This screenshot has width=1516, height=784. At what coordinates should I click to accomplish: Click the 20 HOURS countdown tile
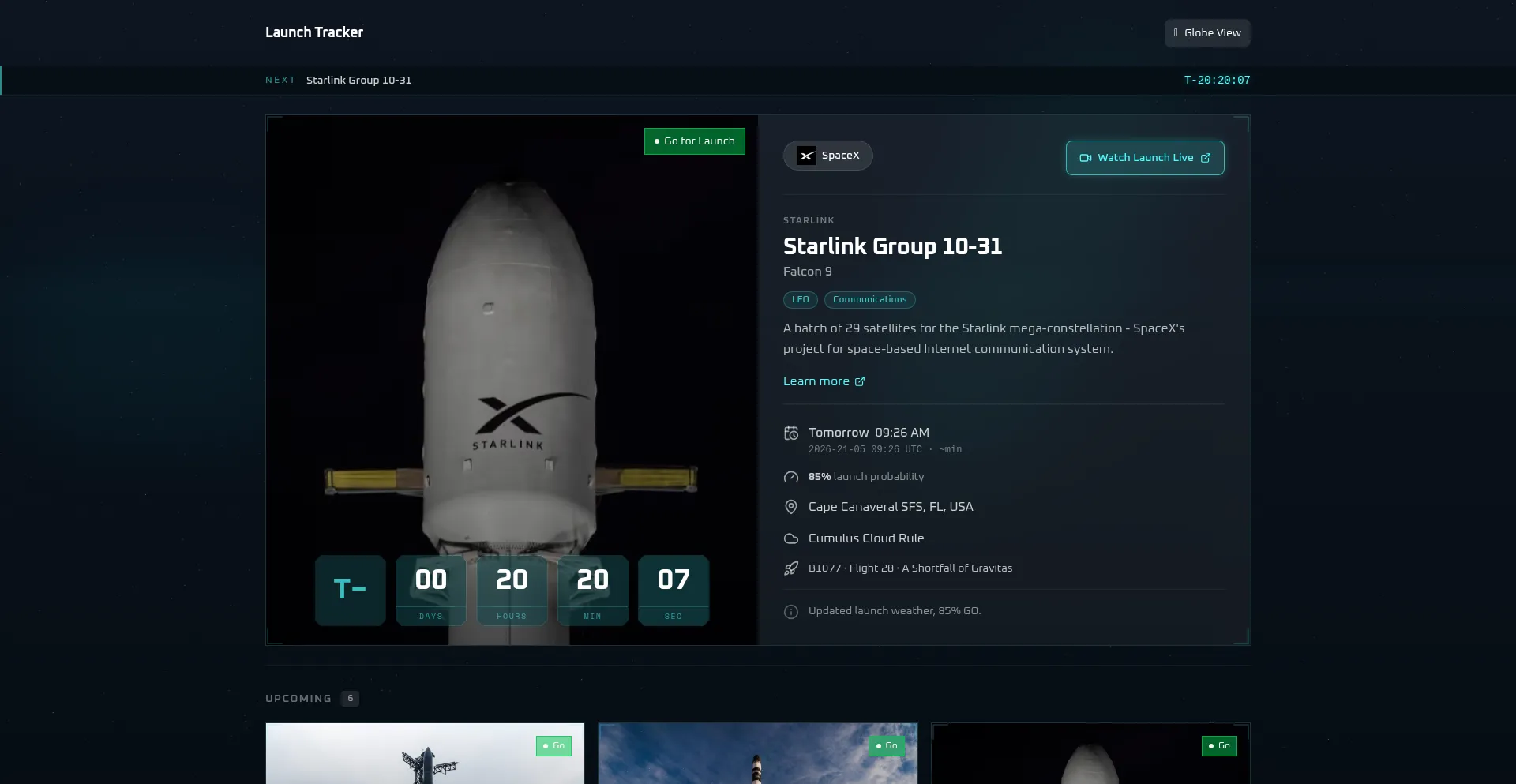512,591
